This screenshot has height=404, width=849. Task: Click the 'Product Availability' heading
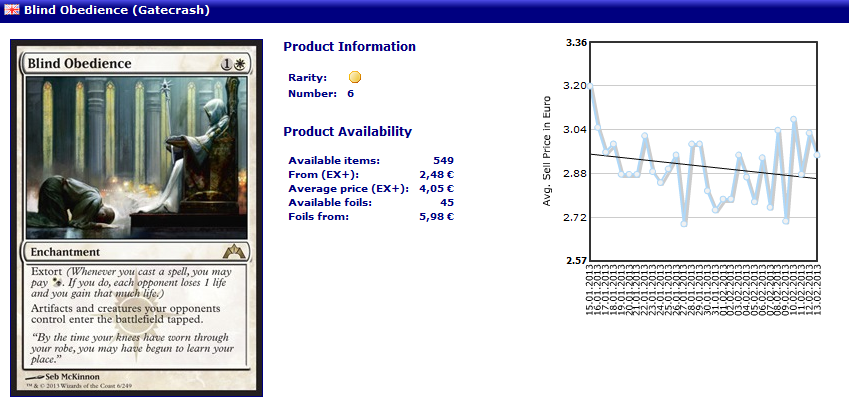pyautogui.click(x=348, y=132)
